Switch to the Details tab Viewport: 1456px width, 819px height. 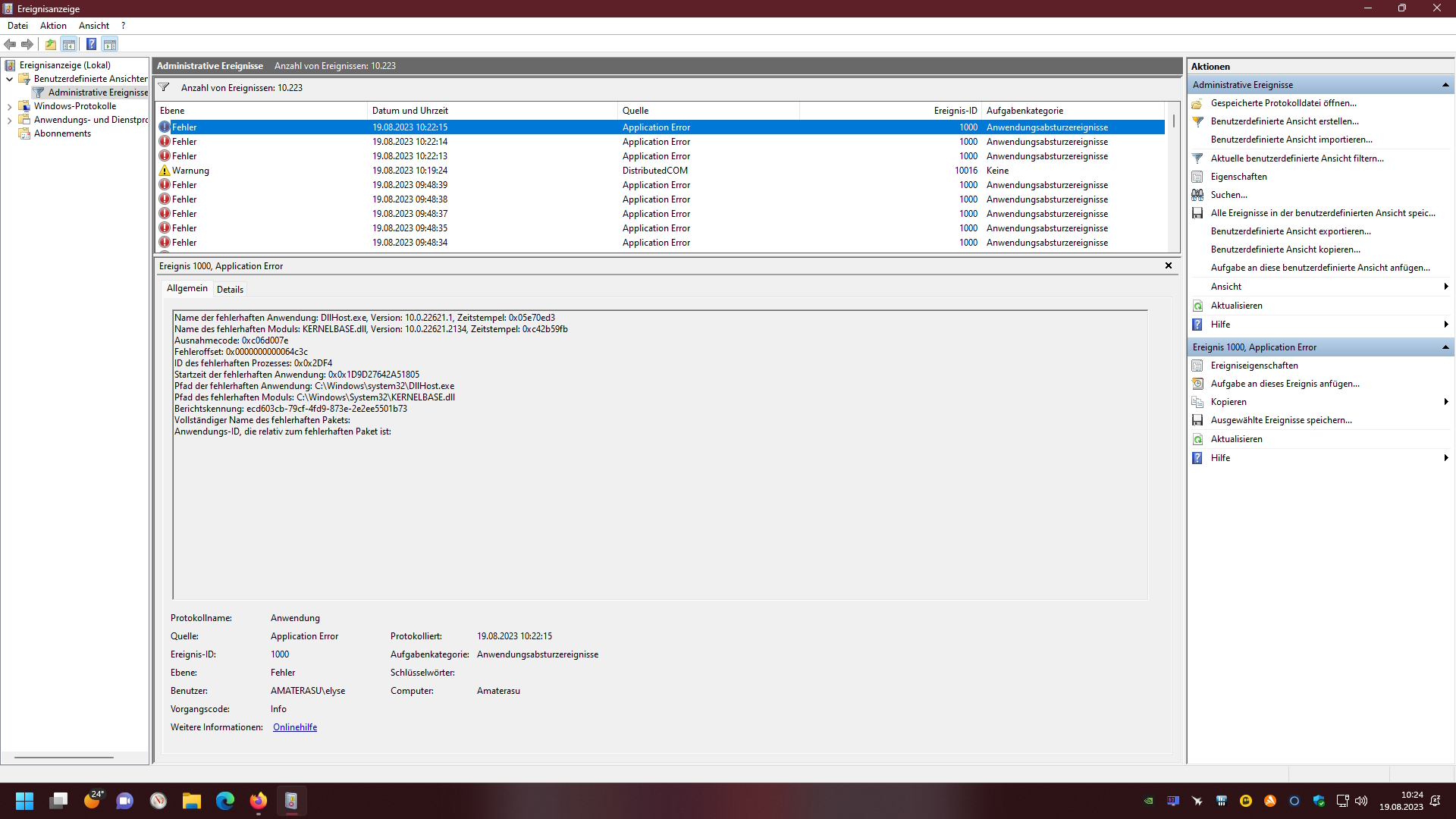(x=230, y=289)
